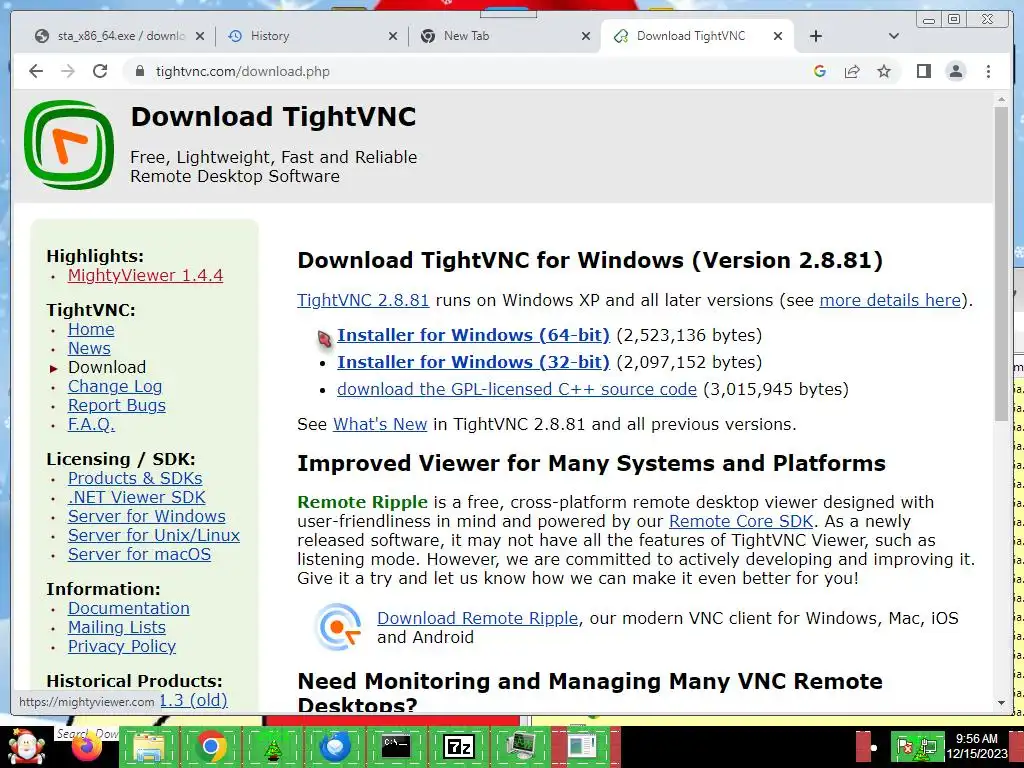Open Server for Unix/Linux link
This screenshot has height=768, width=1024.
154,536
